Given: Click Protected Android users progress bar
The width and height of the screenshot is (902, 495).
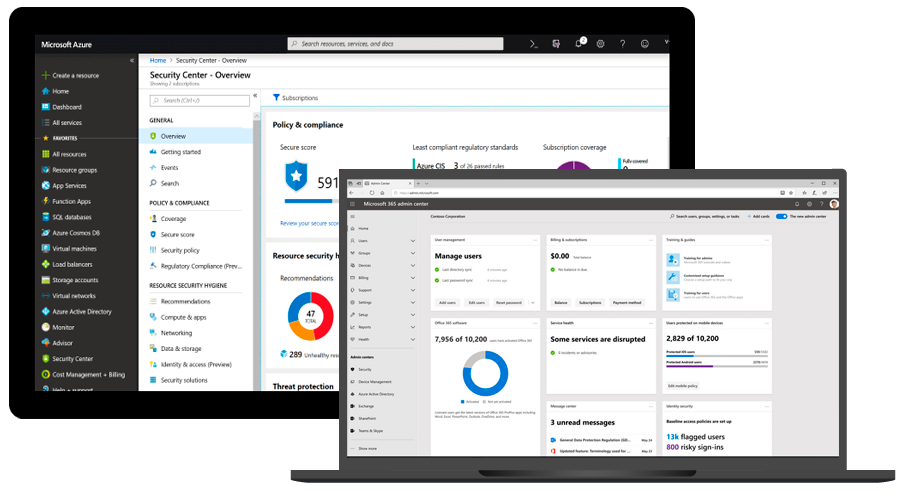Looking at the screenshot, I should 717,366.
